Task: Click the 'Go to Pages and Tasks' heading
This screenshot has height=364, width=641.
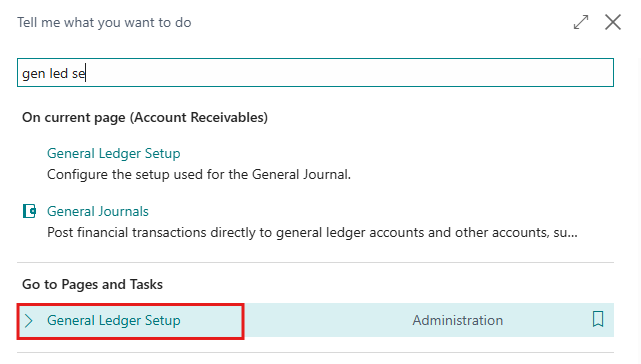Action: pyautogui.click(x=92, y=284)
